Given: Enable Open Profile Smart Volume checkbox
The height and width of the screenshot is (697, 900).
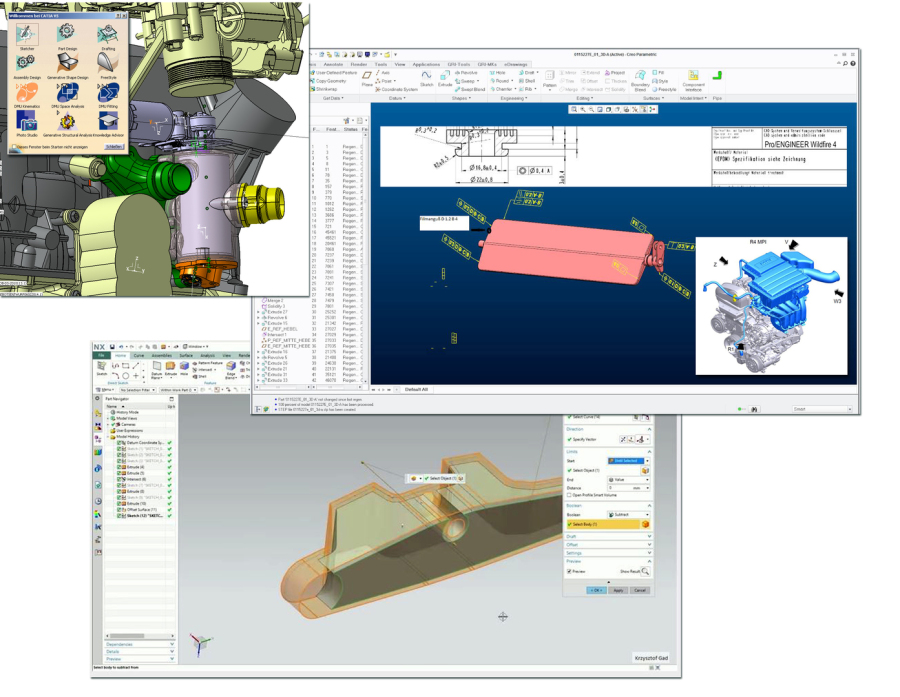Looking at the screenshot, I should 569,495.
